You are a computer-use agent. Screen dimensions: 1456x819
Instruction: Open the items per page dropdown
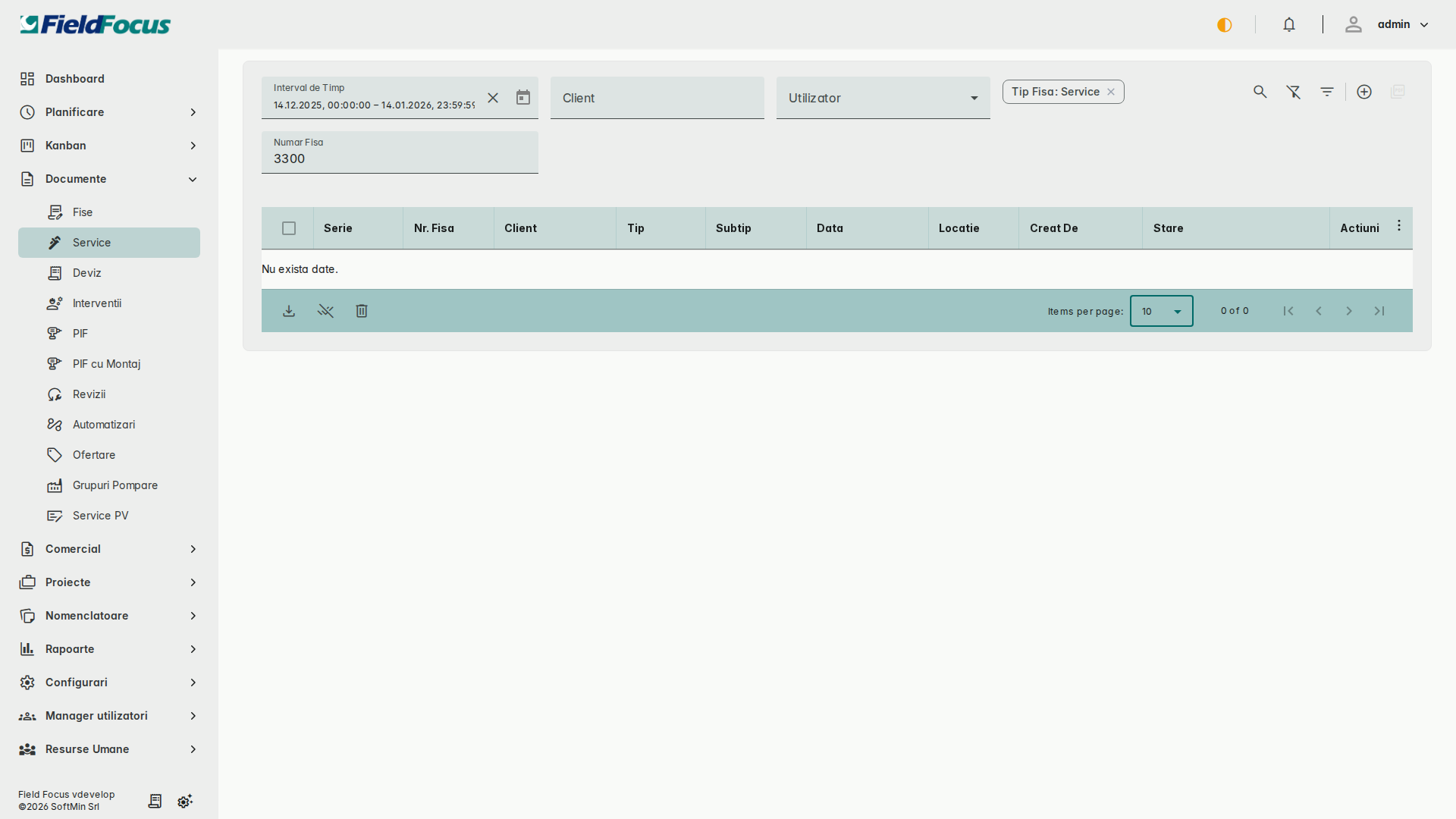tap(1161, 311)
